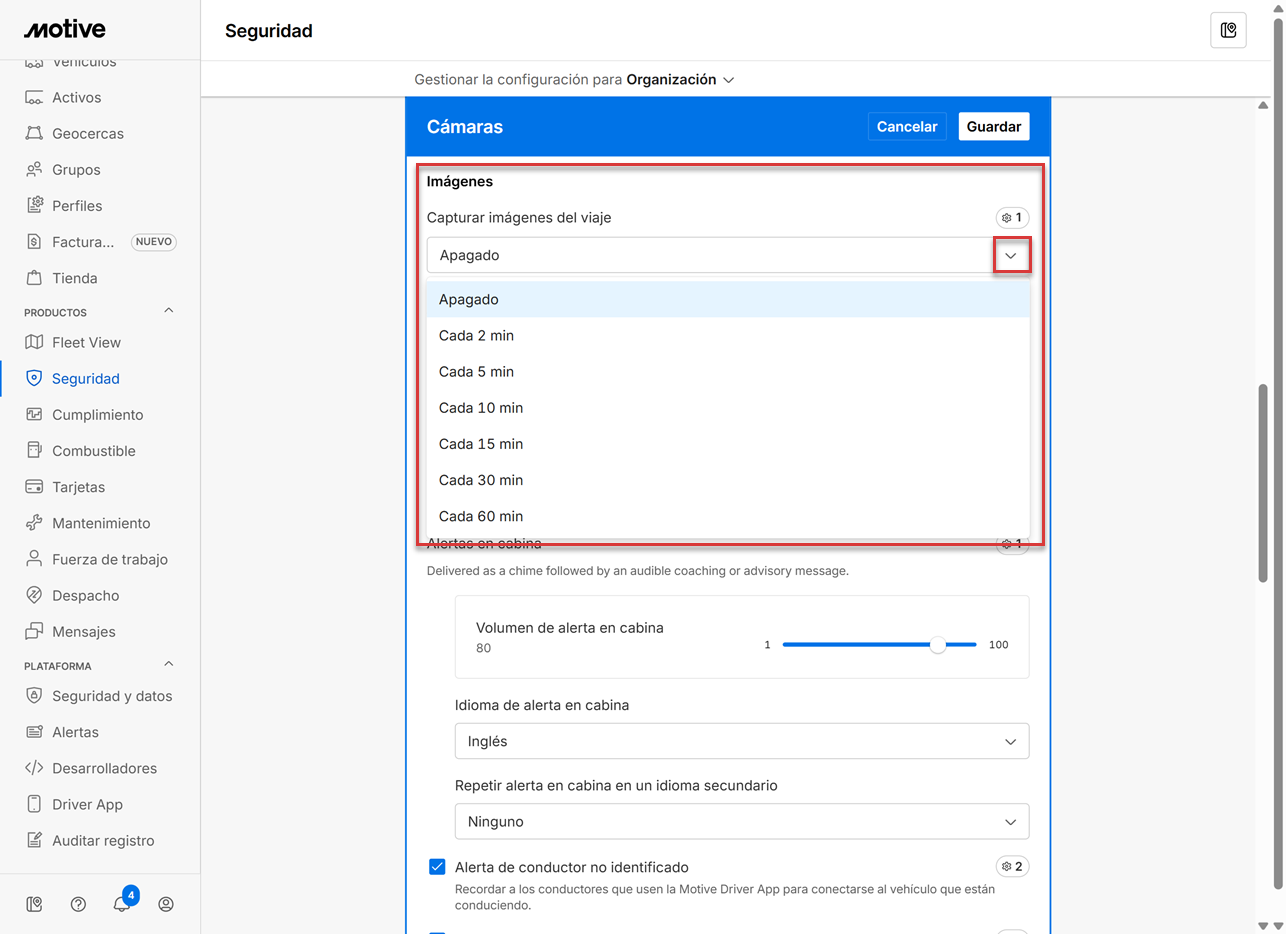
Task: Click the notifications bell icon
Action: click(x=121, y=904)
